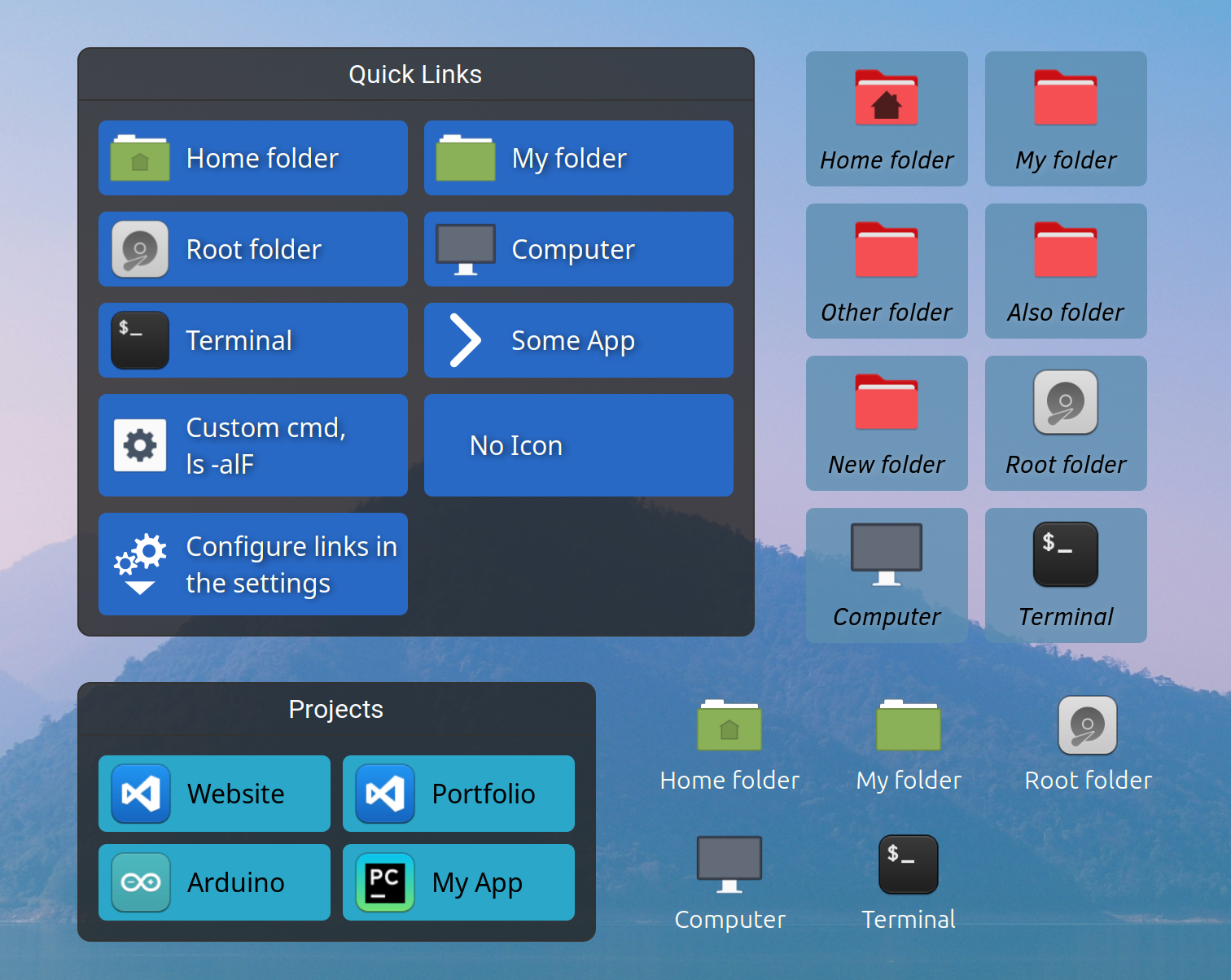
Task: Open the red Home folder tile
Action: click(x=887, y=119)
